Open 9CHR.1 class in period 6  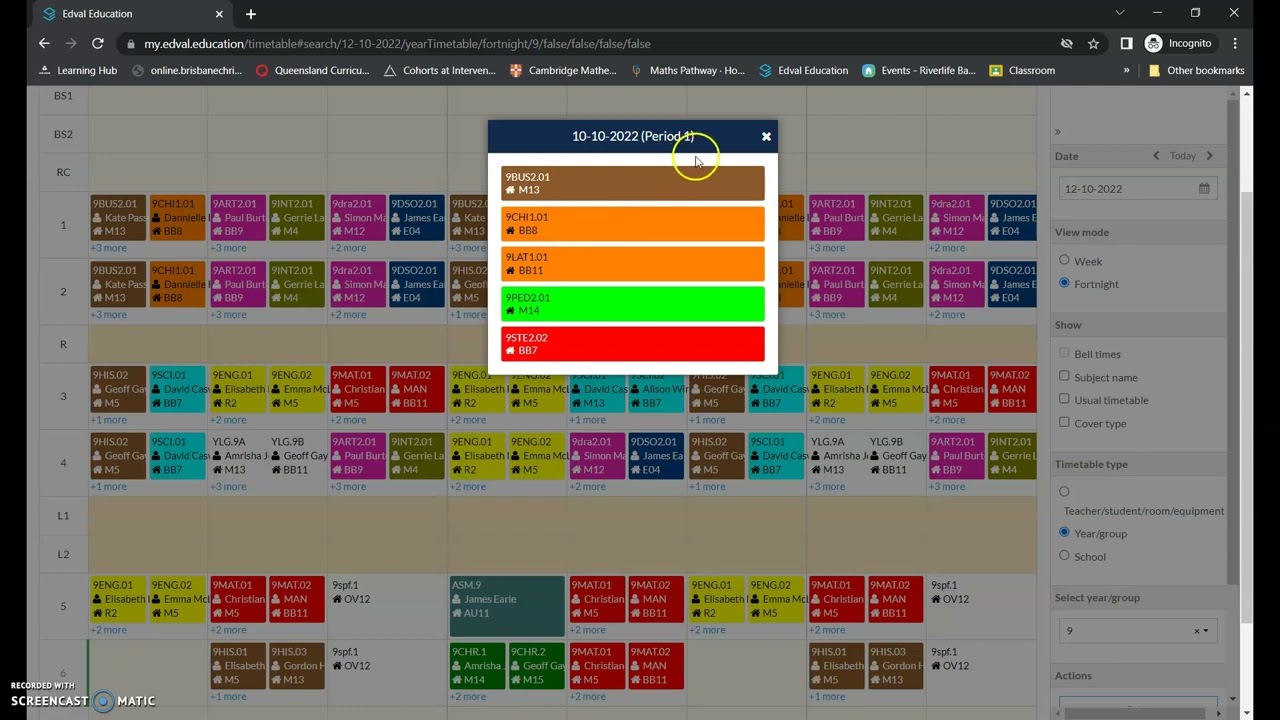click(x=477, y=666)
